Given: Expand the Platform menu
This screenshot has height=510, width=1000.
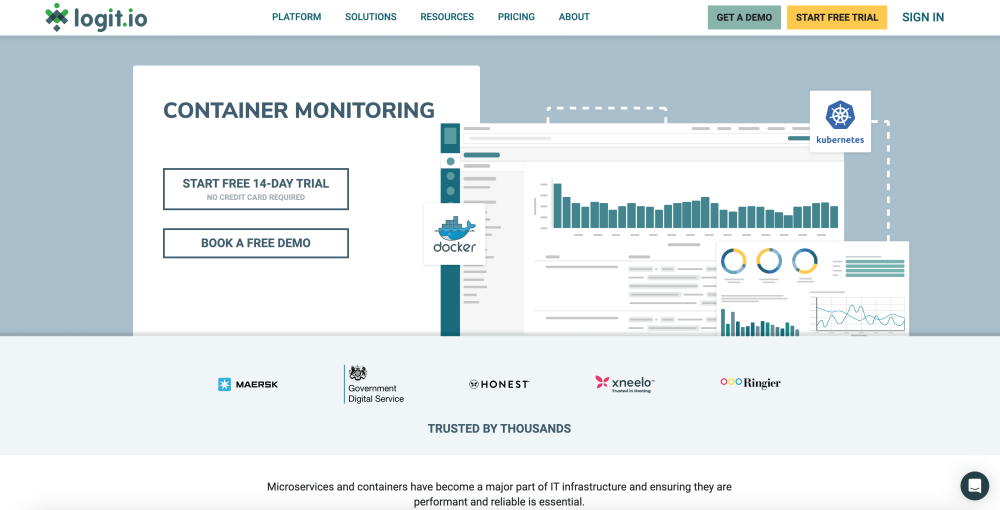Looking at the screenshot, I should (296, 17).
